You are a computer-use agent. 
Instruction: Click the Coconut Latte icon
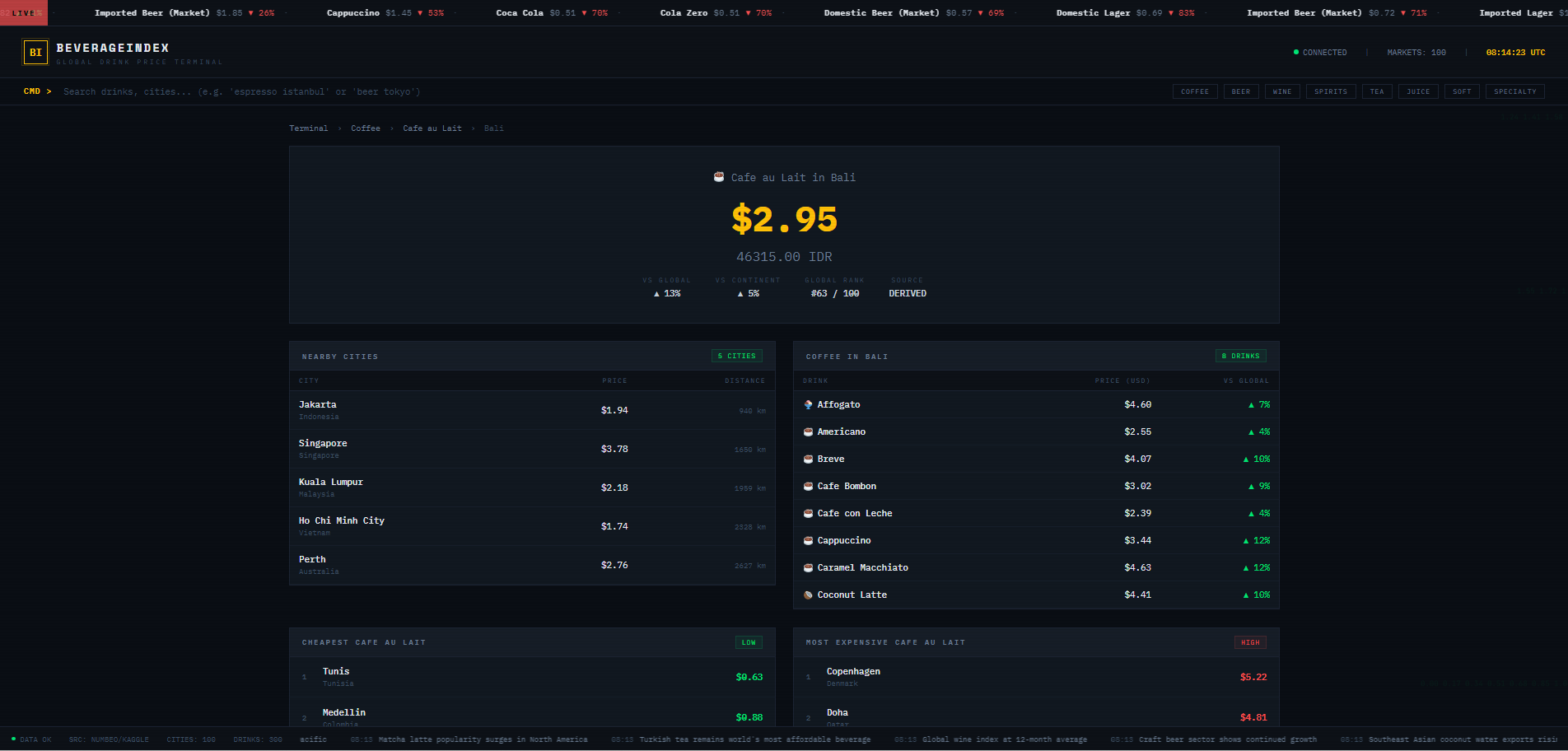click(x=808, y=595)
